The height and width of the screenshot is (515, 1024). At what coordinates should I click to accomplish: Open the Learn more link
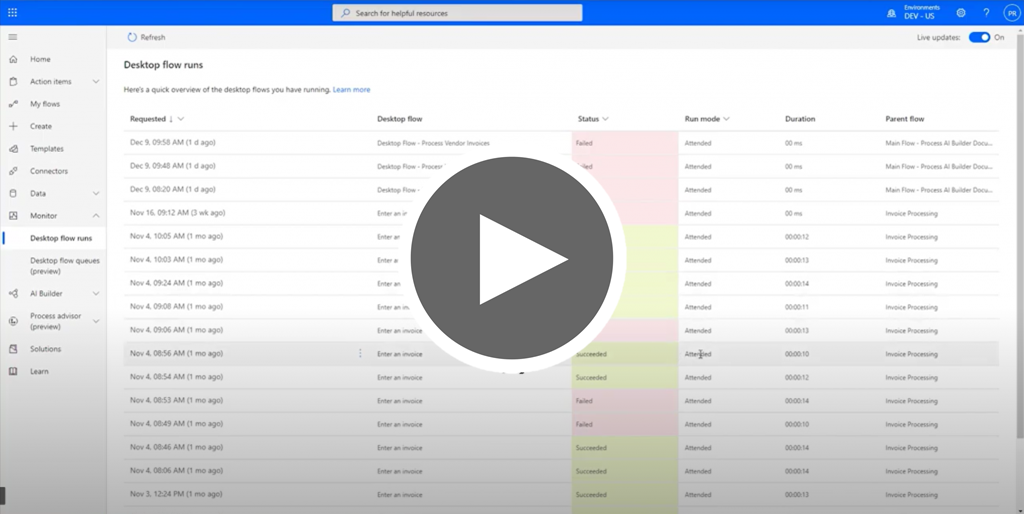[351, 89]
